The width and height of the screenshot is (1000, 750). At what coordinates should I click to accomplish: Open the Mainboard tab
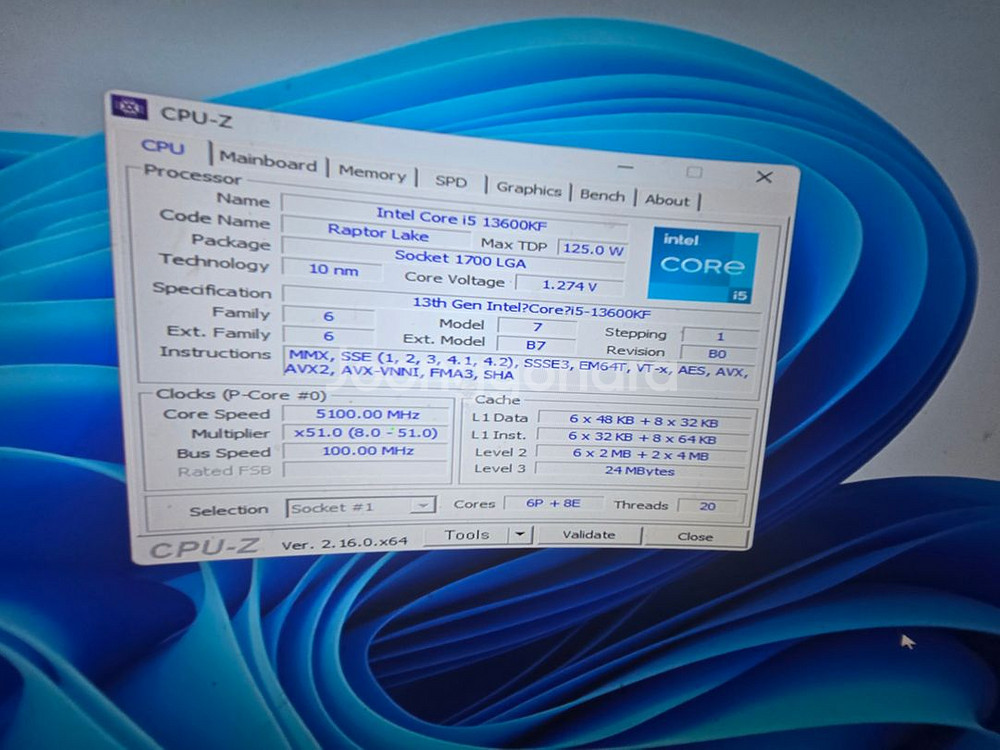(x=267, y=161)
